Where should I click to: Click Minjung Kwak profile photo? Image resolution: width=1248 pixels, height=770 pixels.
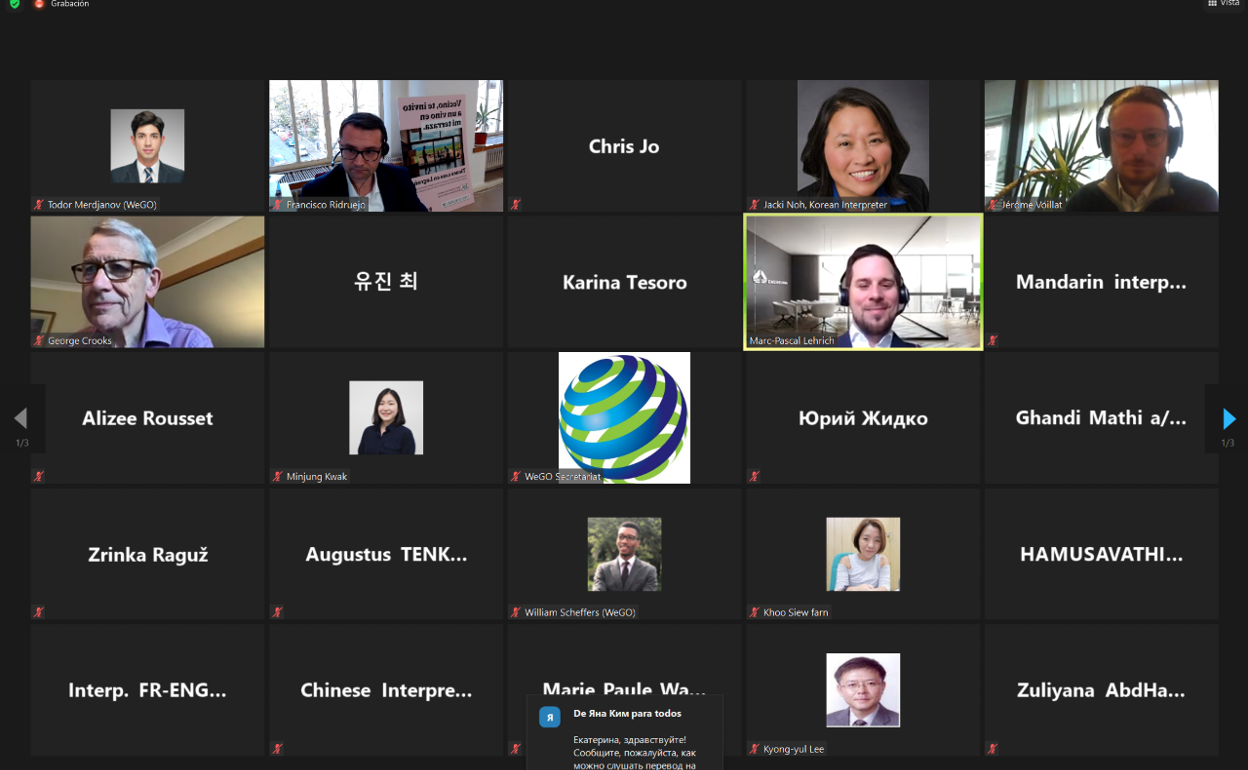pos(386,418)
